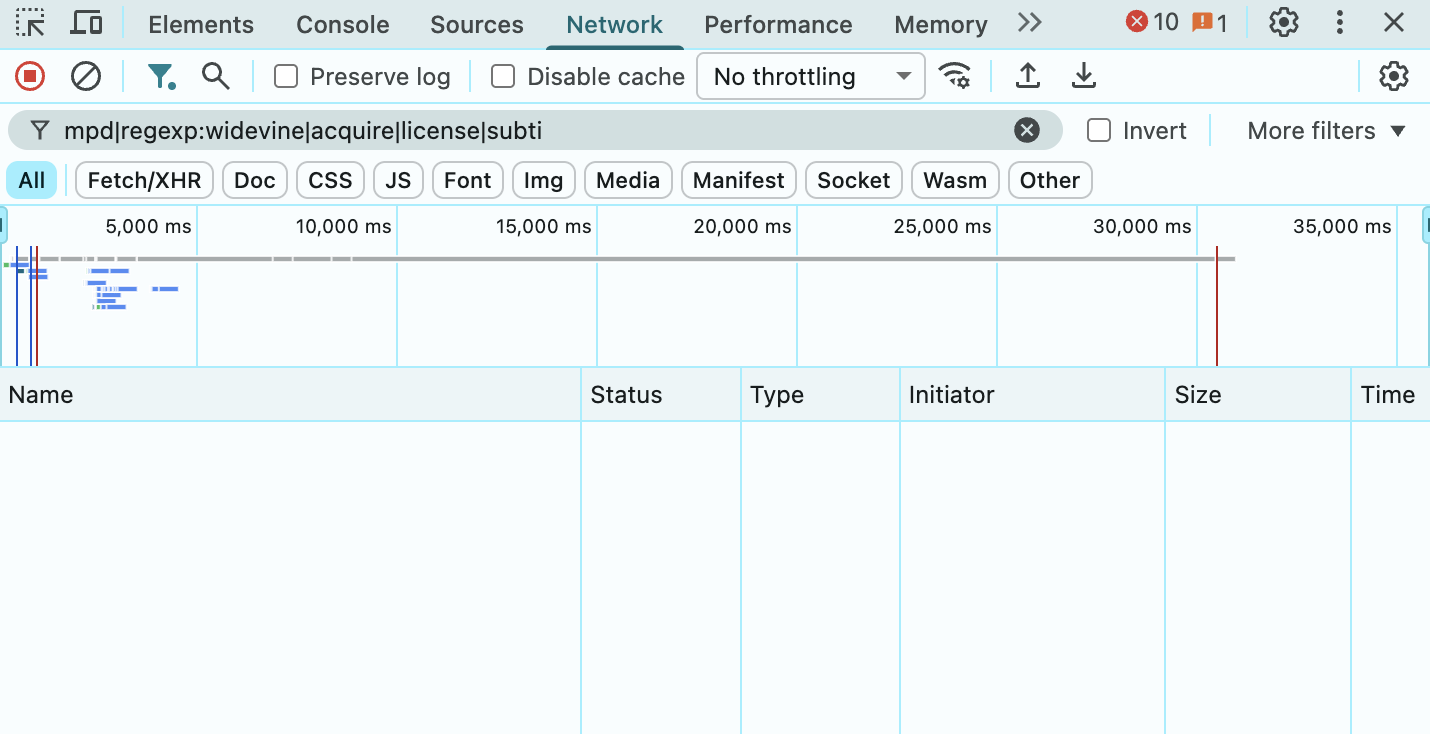Image resolution: width=1430 pixels, height=734 pixels.
Task: Enable the Preserve log checkbox
Action: tap(286, 77)
